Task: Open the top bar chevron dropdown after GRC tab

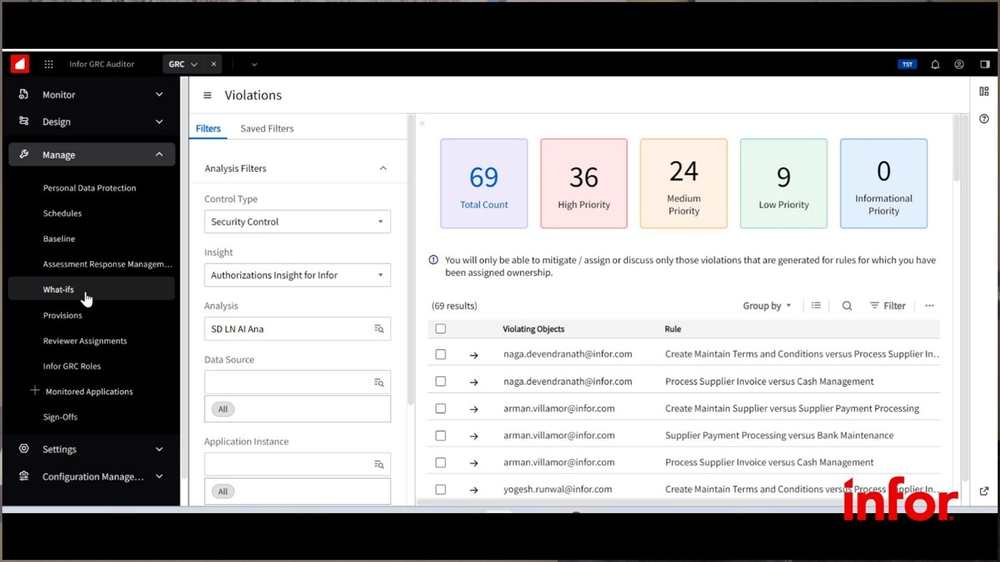Action: (x=254, y=64)
